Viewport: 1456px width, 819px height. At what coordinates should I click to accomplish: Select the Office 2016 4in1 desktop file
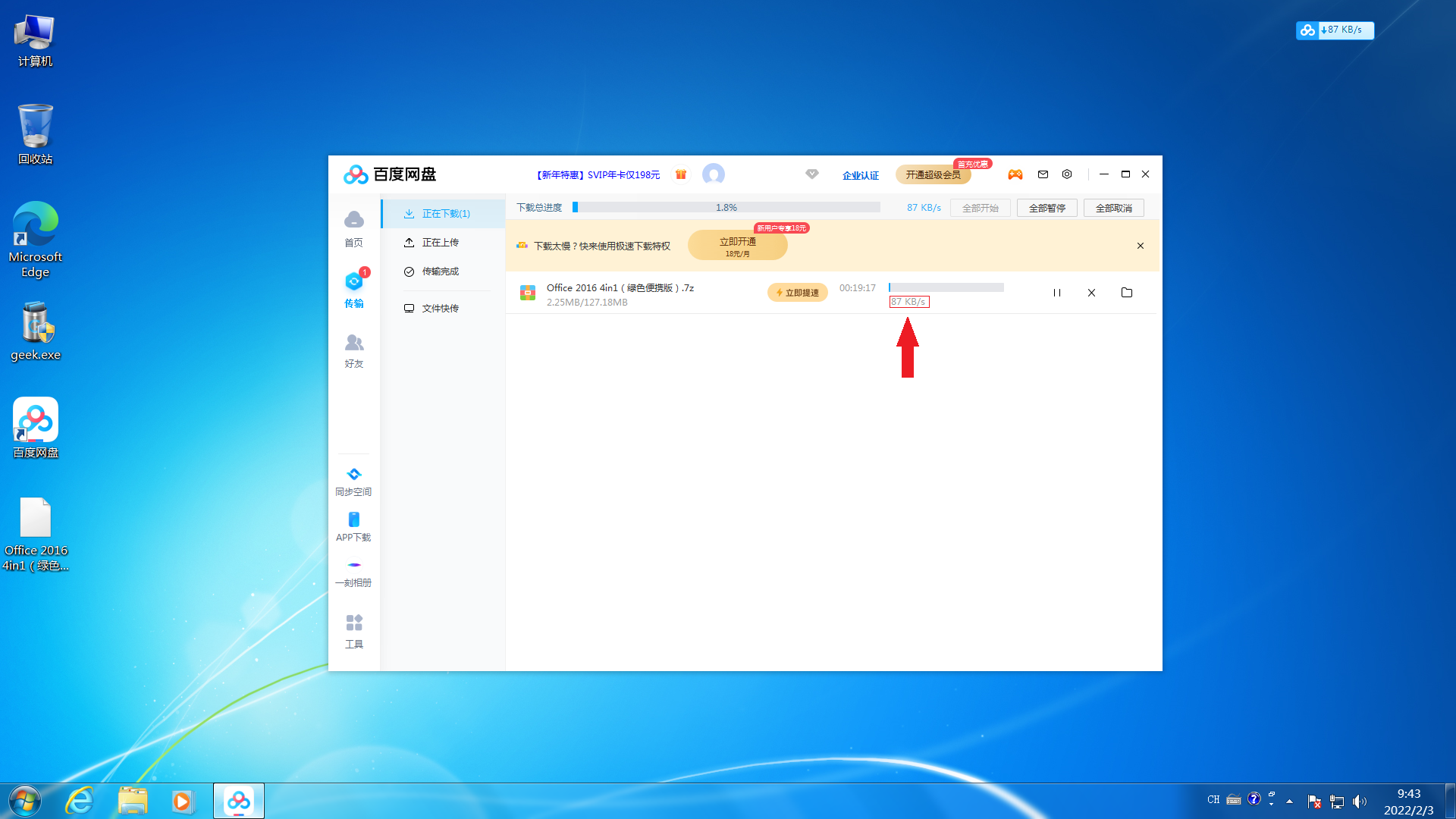[x=35, y=534]
